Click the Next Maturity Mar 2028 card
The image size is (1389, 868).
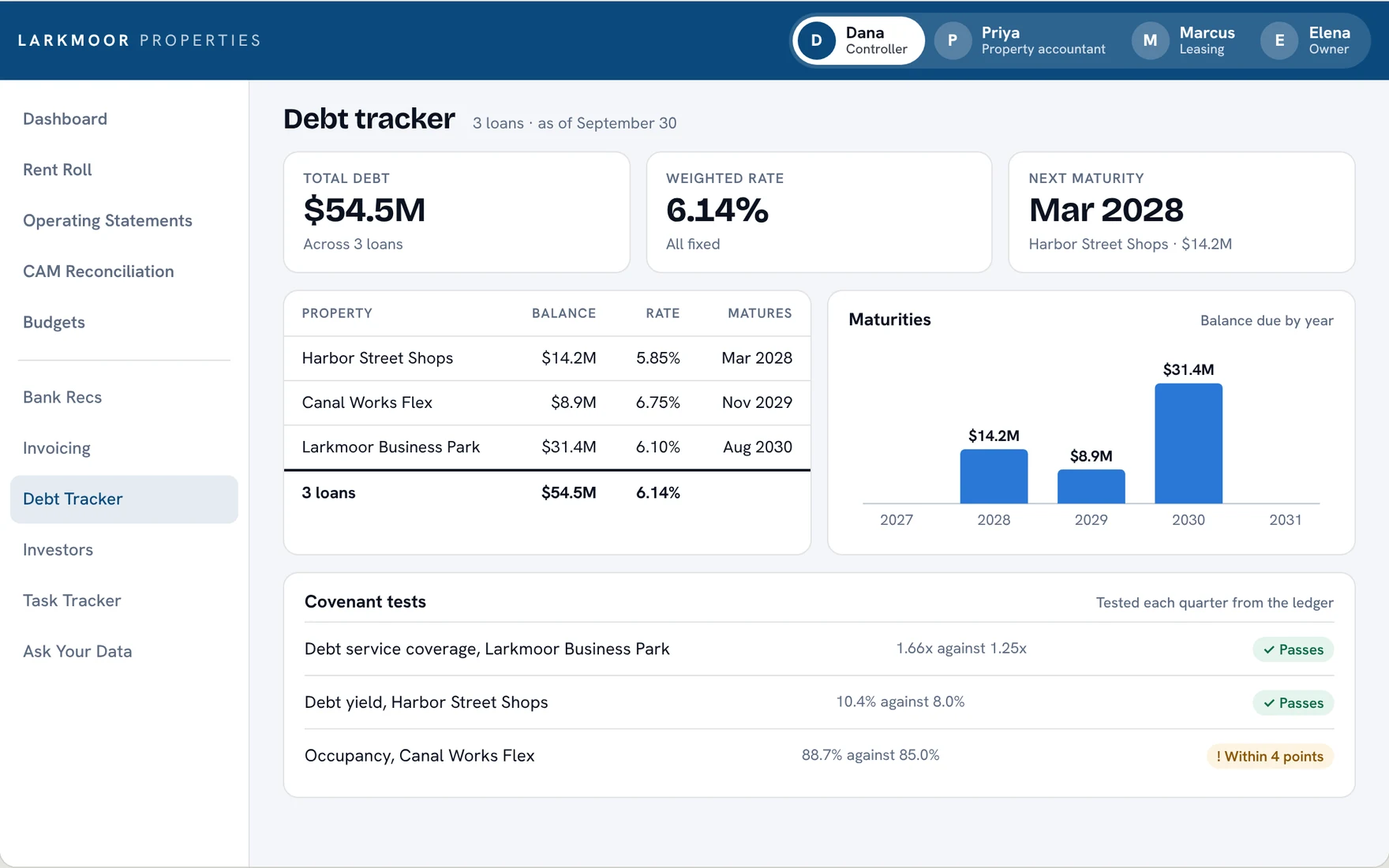pyautogui.click(x=1181, y=212)
